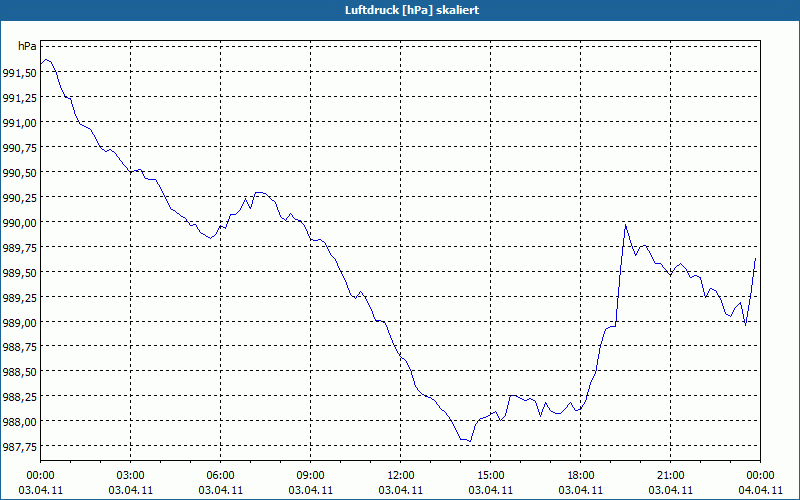Select the 988,00 y-axis value
Image resolution: width=800 pixels, height=500 pixels.
coord(19,422)
